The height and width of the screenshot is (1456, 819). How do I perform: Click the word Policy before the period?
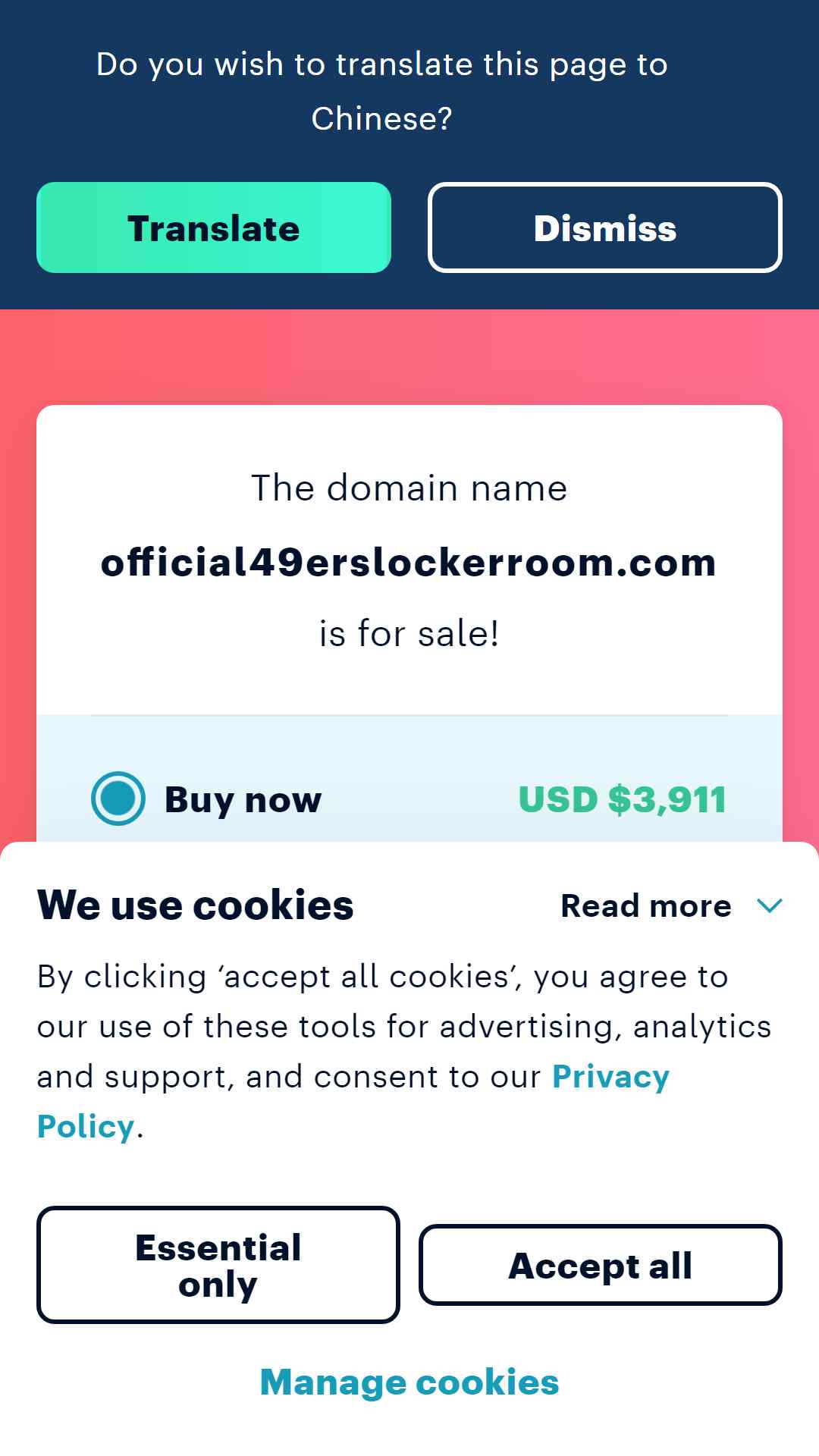86,1127
